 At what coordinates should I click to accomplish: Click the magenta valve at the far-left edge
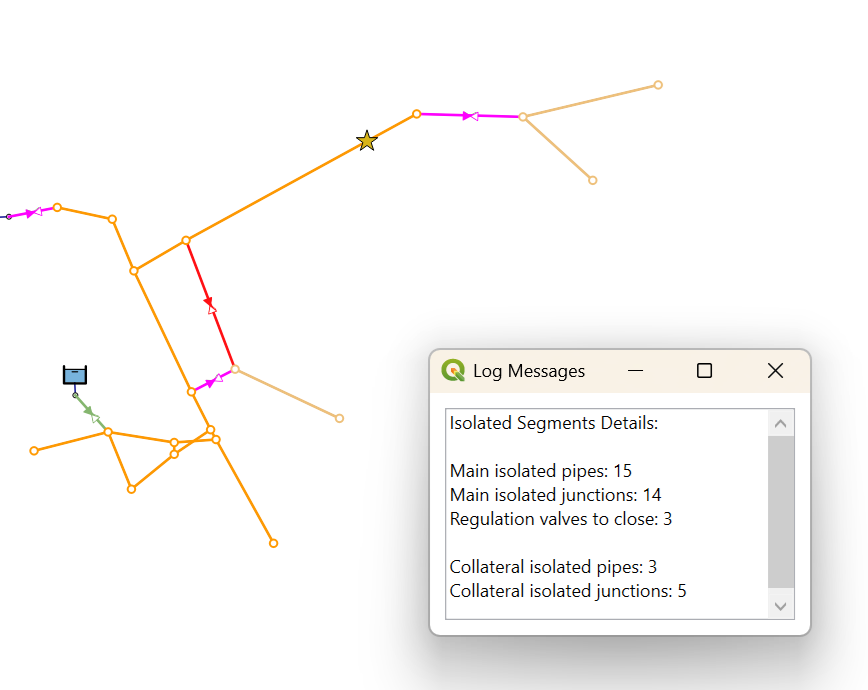pos(34,212)
